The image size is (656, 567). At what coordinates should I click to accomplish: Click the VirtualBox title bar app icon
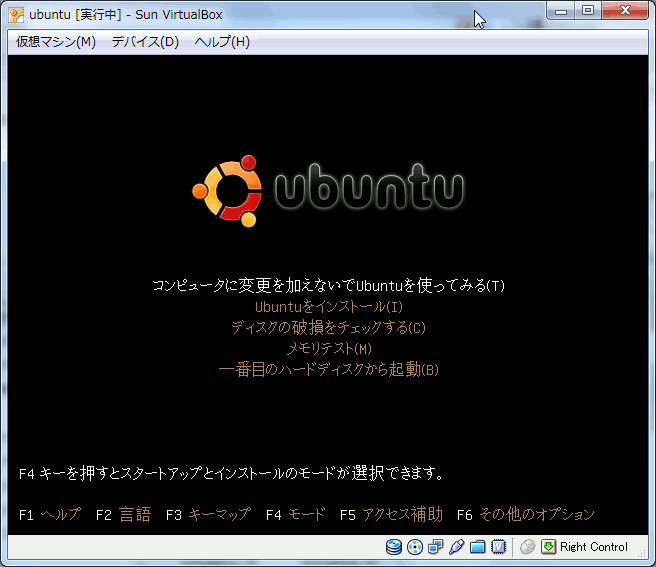point(17,15)
